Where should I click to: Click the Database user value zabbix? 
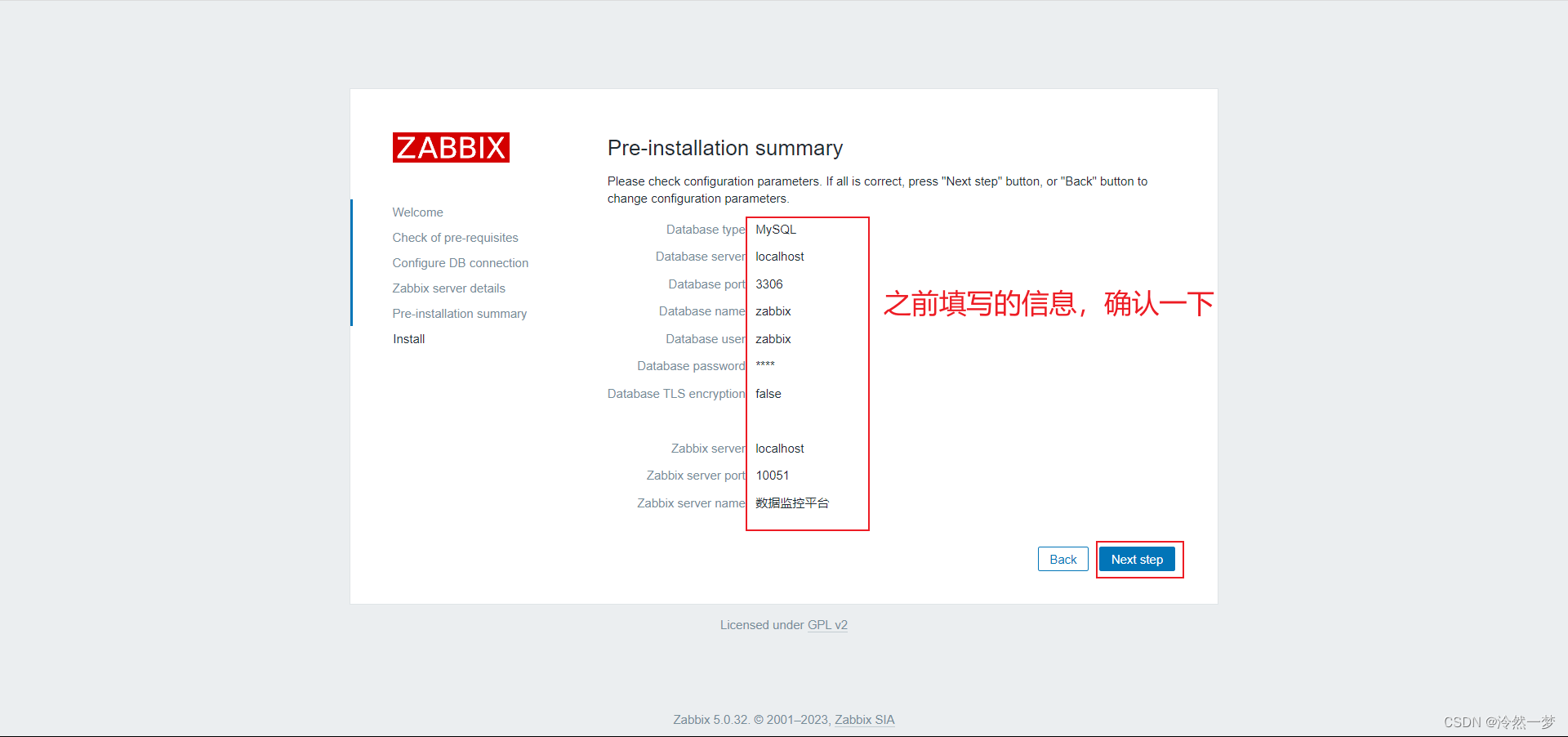click(773, 339)
